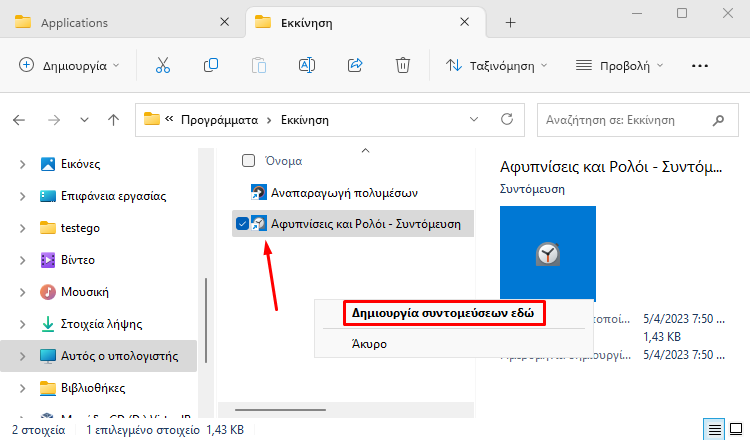Open the three-dots more options menu
Image resolution: width=750 pixels, height=440 pixels.
pos(700,66)
